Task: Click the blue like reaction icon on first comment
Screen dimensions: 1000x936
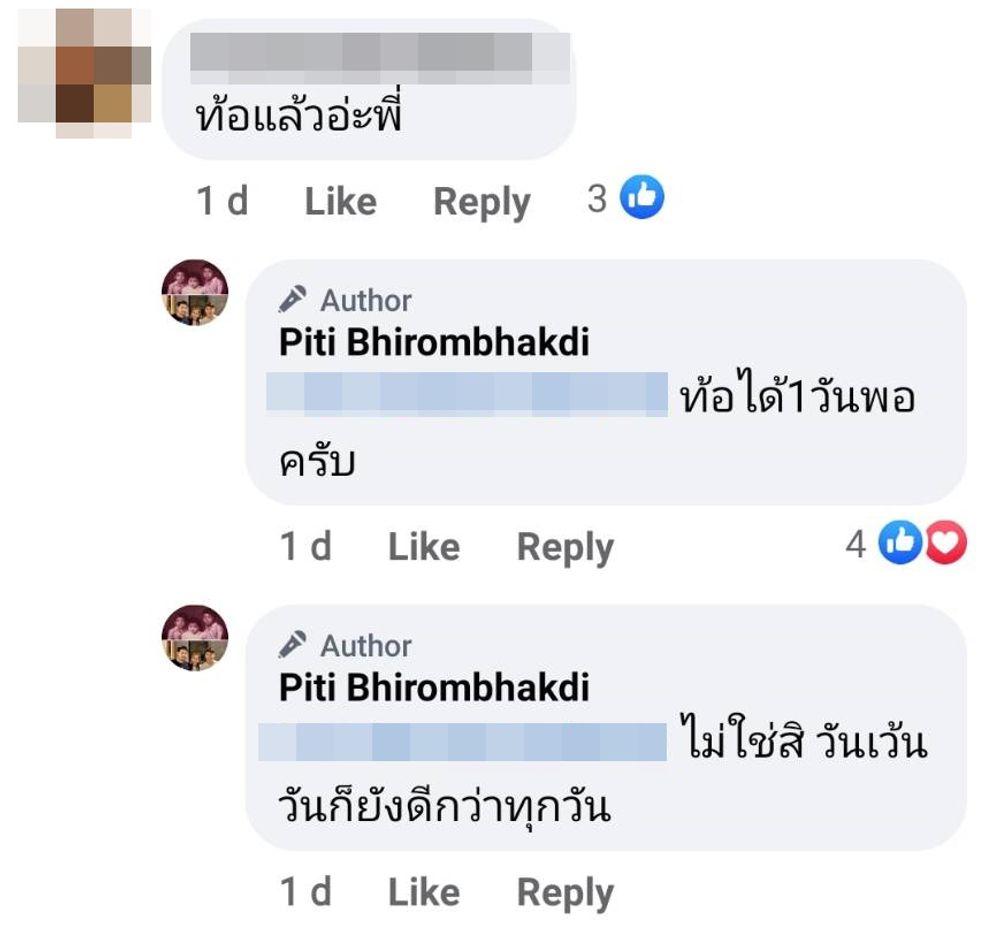Action: click(x=642, y=197)
